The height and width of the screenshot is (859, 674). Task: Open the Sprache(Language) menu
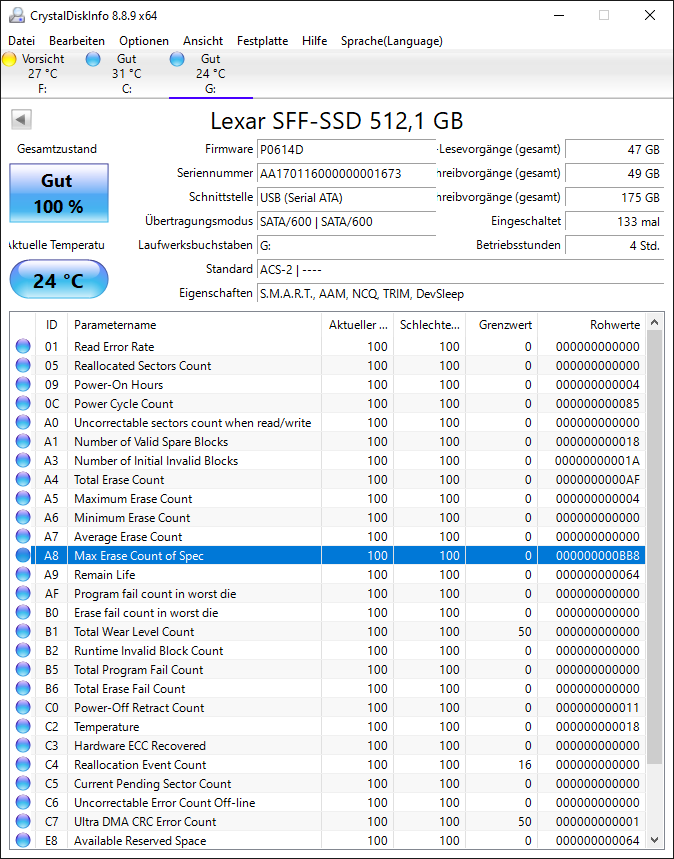[392, 41]
